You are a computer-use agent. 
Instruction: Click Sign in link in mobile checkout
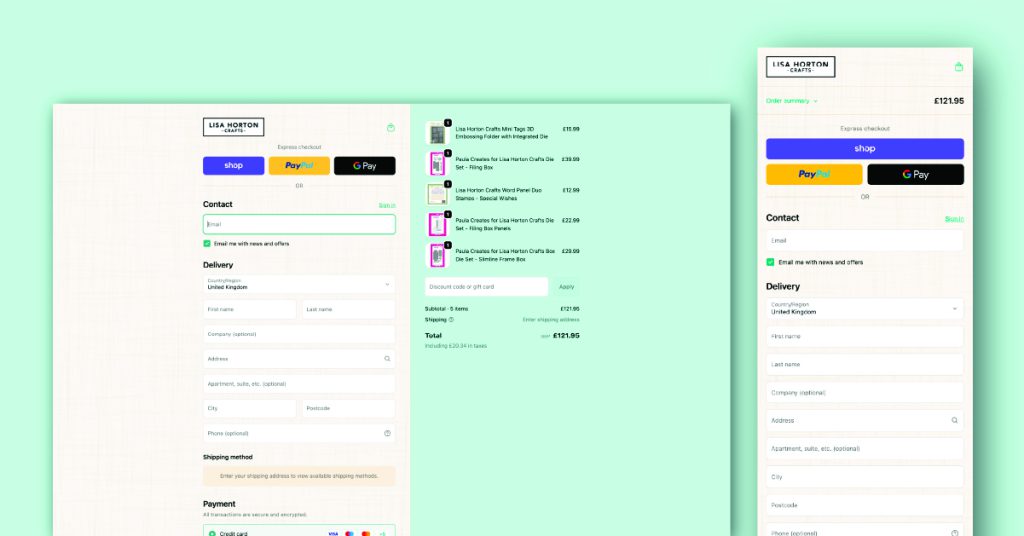point(954,219)
